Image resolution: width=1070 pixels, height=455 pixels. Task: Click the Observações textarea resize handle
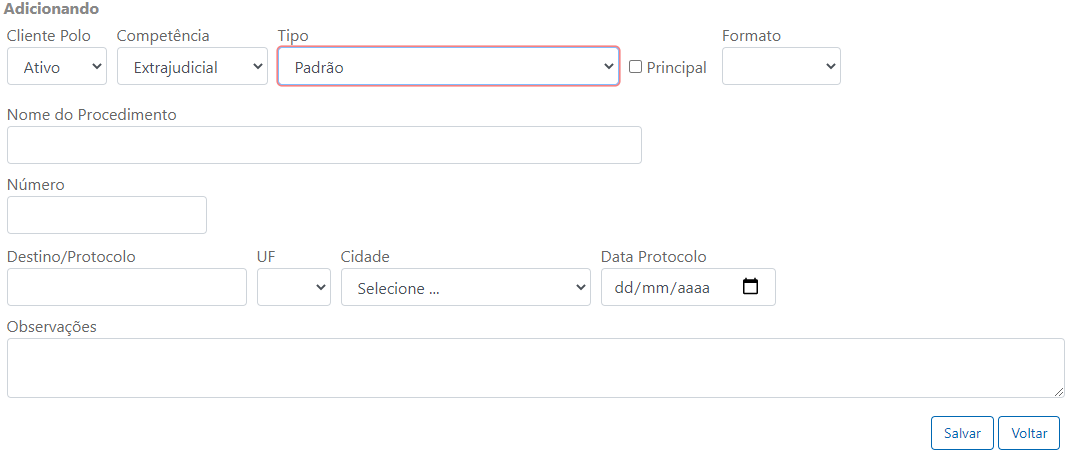(x=1058, y=392)
